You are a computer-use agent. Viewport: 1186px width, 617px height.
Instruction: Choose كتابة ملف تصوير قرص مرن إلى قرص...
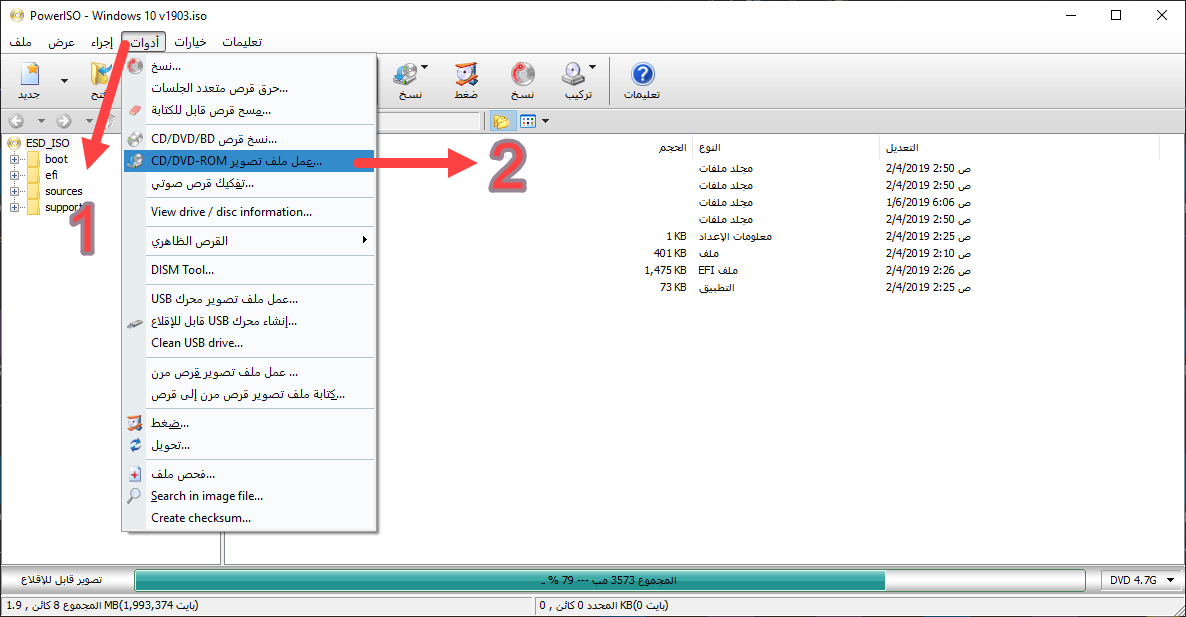point(250,394)
